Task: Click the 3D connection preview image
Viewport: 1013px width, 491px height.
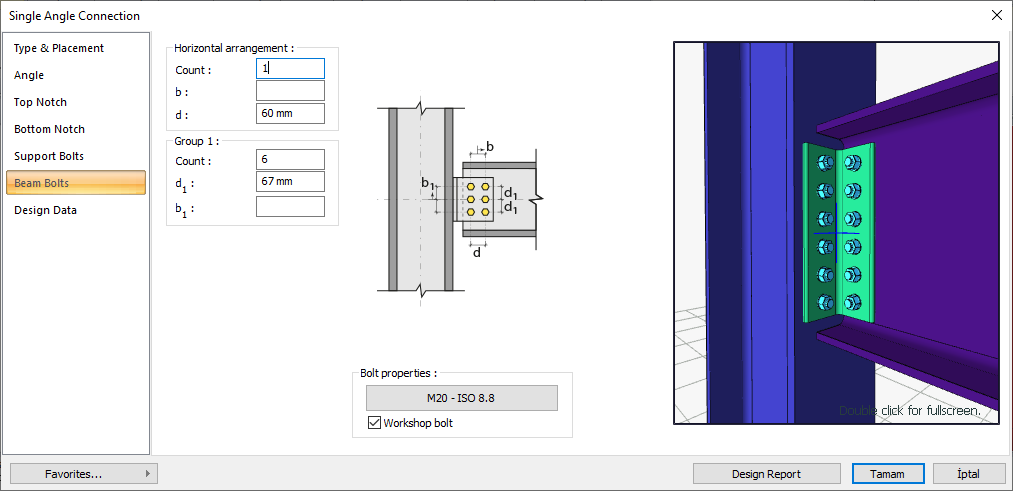Action: [840, 233]
